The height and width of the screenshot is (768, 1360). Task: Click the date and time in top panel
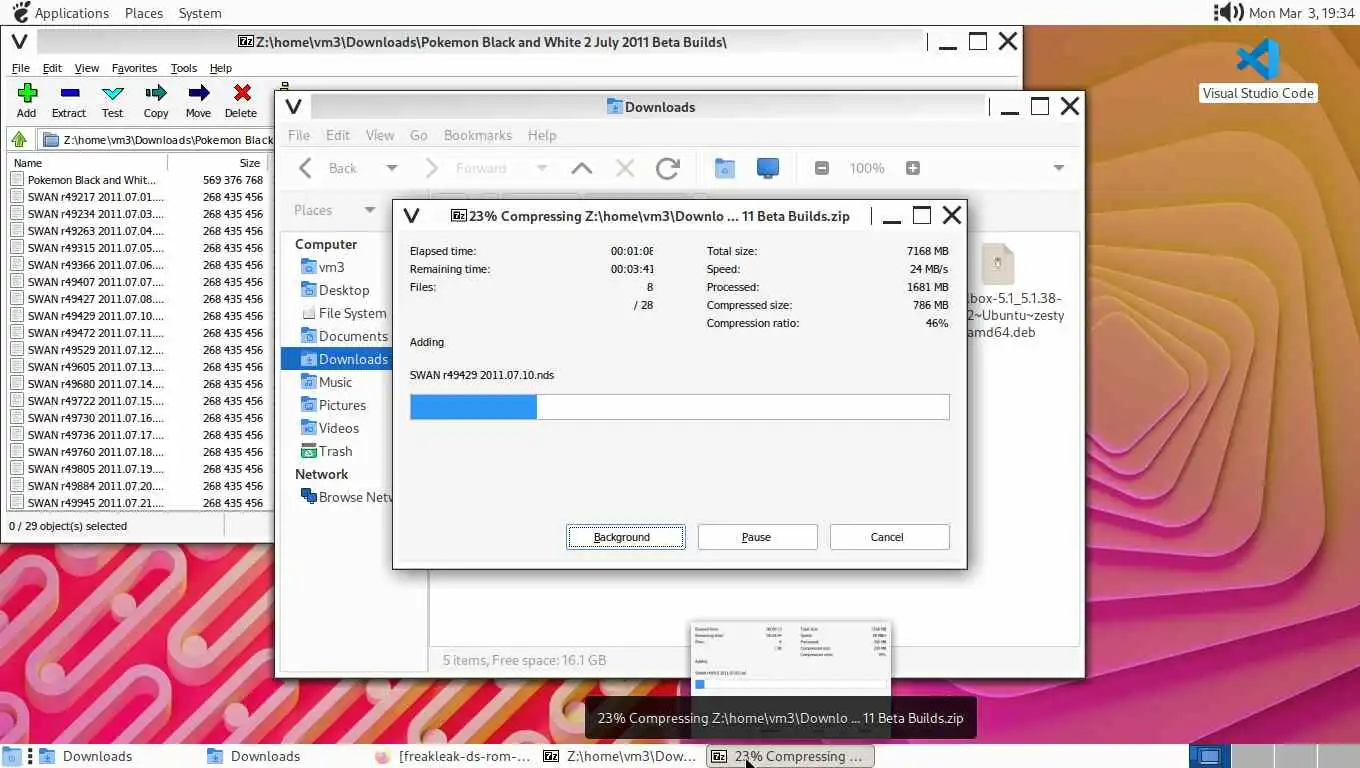[x=1301, y=13]
